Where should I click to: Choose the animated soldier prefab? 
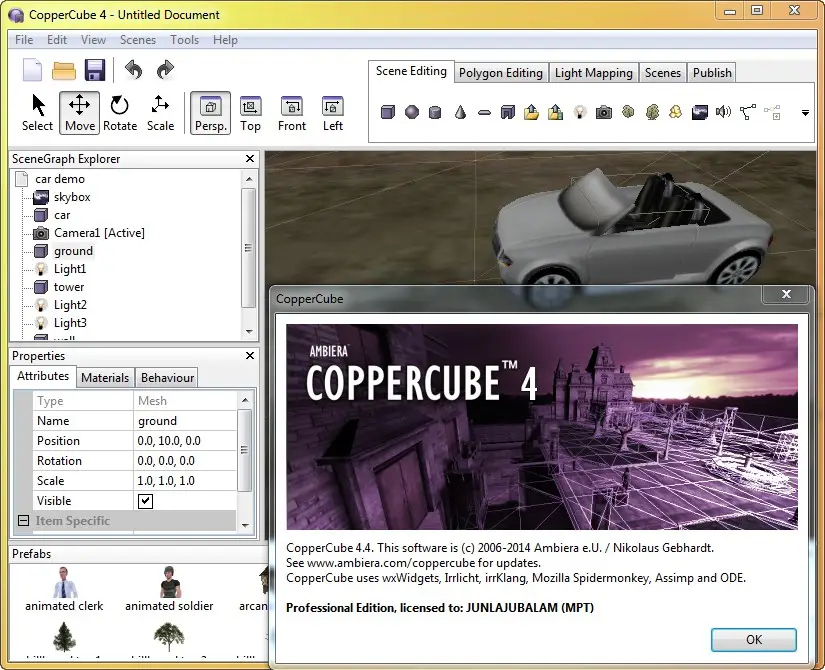coord(169,589)
